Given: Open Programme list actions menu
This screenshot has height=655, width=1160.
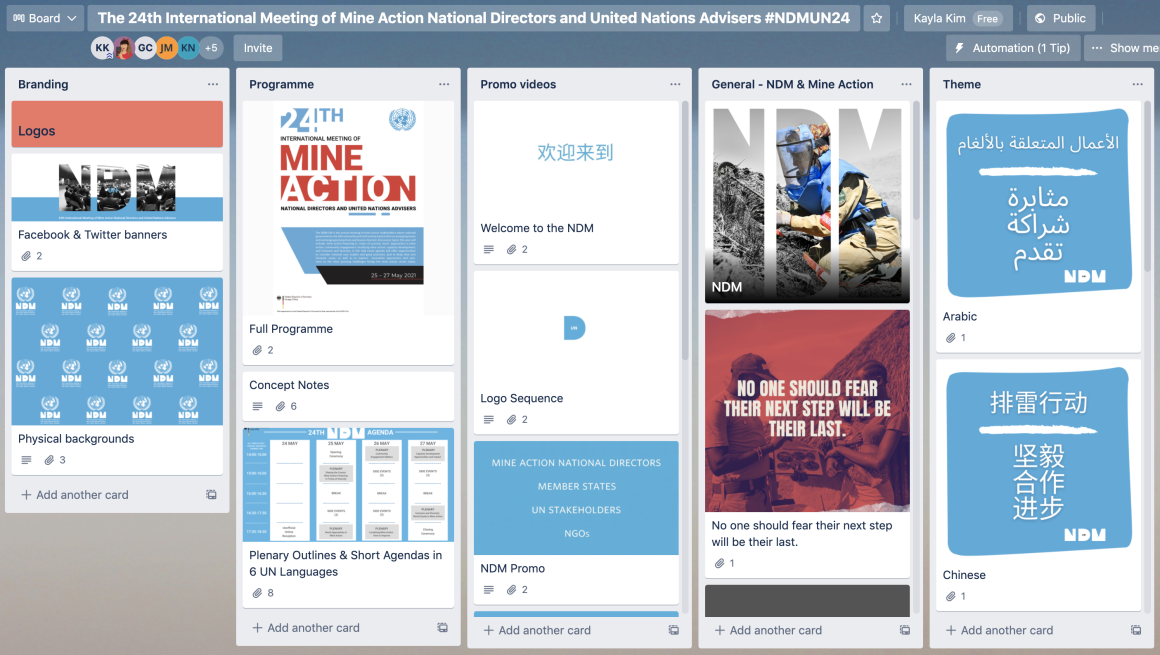Looking at the screenshot, I should (444, 85).
